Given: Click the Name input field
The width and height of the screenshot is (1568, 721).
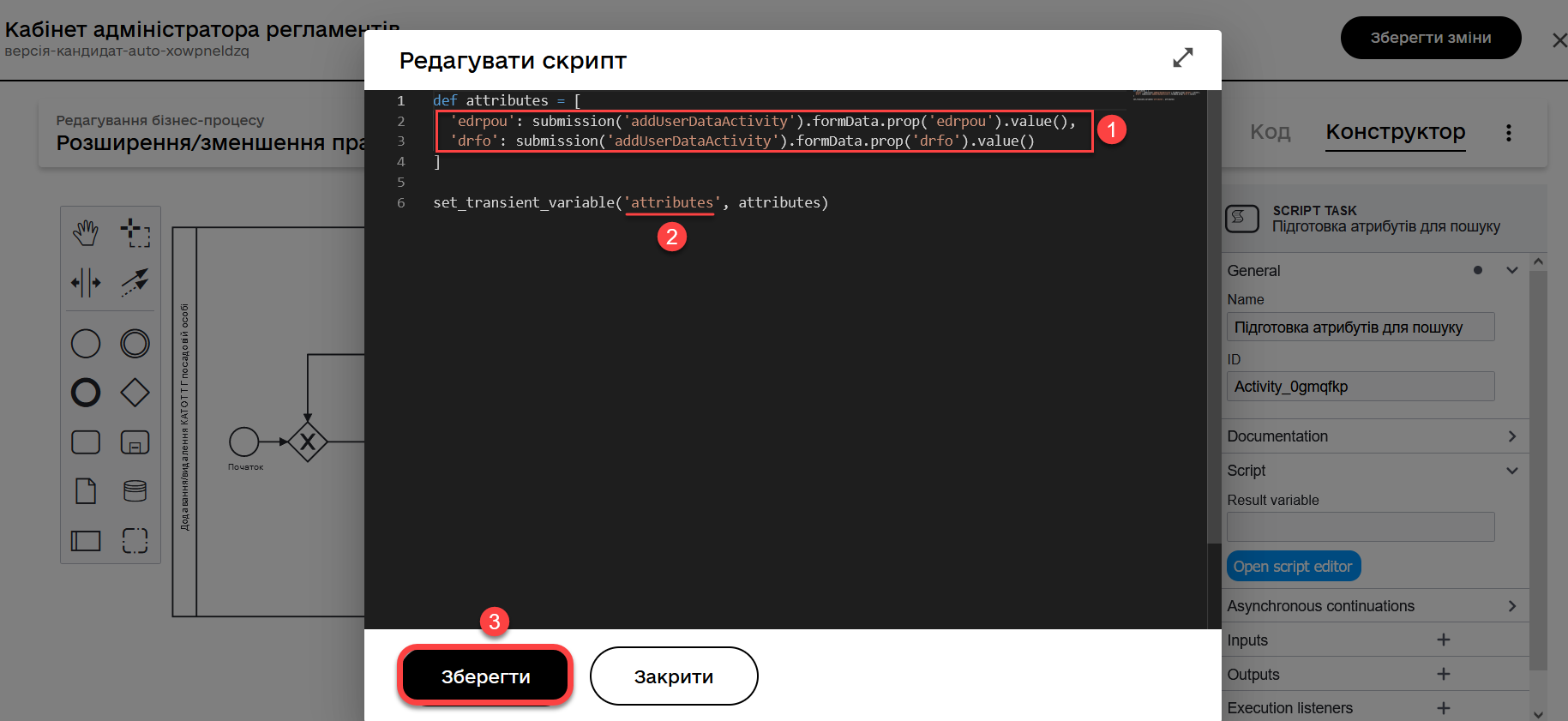Looking at the screenshot, I should tap(1361, 327).
